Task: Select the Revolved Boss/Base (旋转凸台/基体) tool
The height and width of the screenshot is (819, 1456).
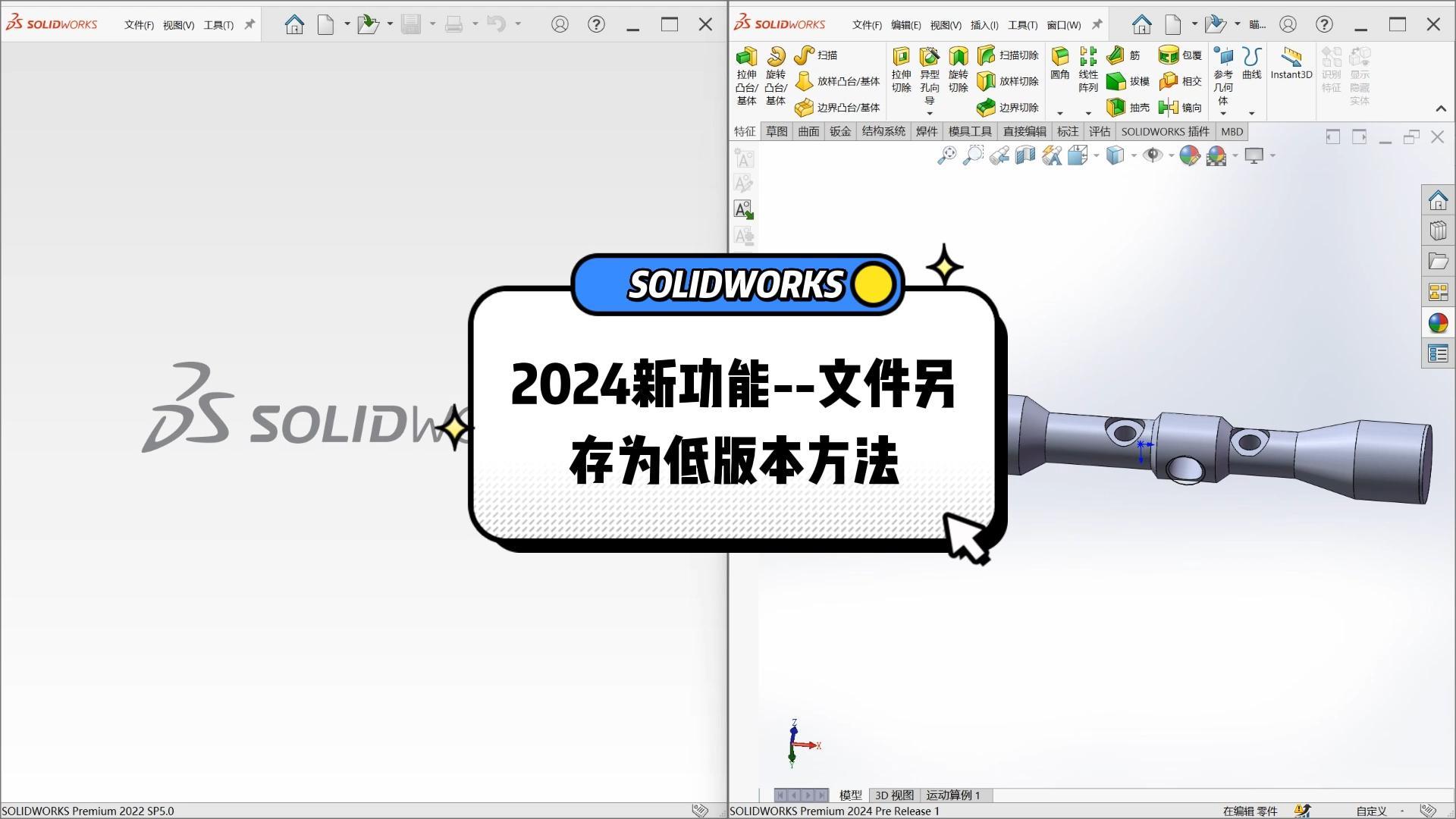Action: coord(776,58)
